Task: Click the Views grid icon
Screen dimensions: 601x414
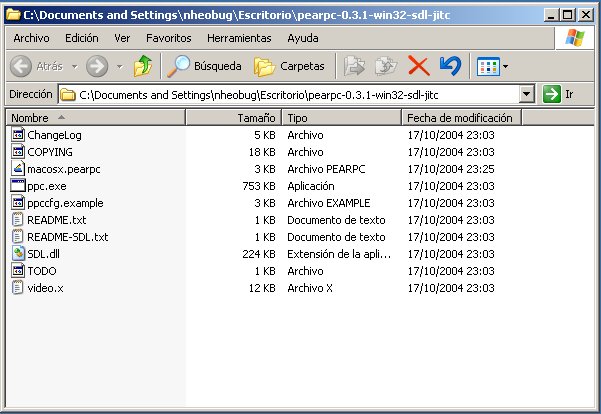Action: click(x=488, y=66)
